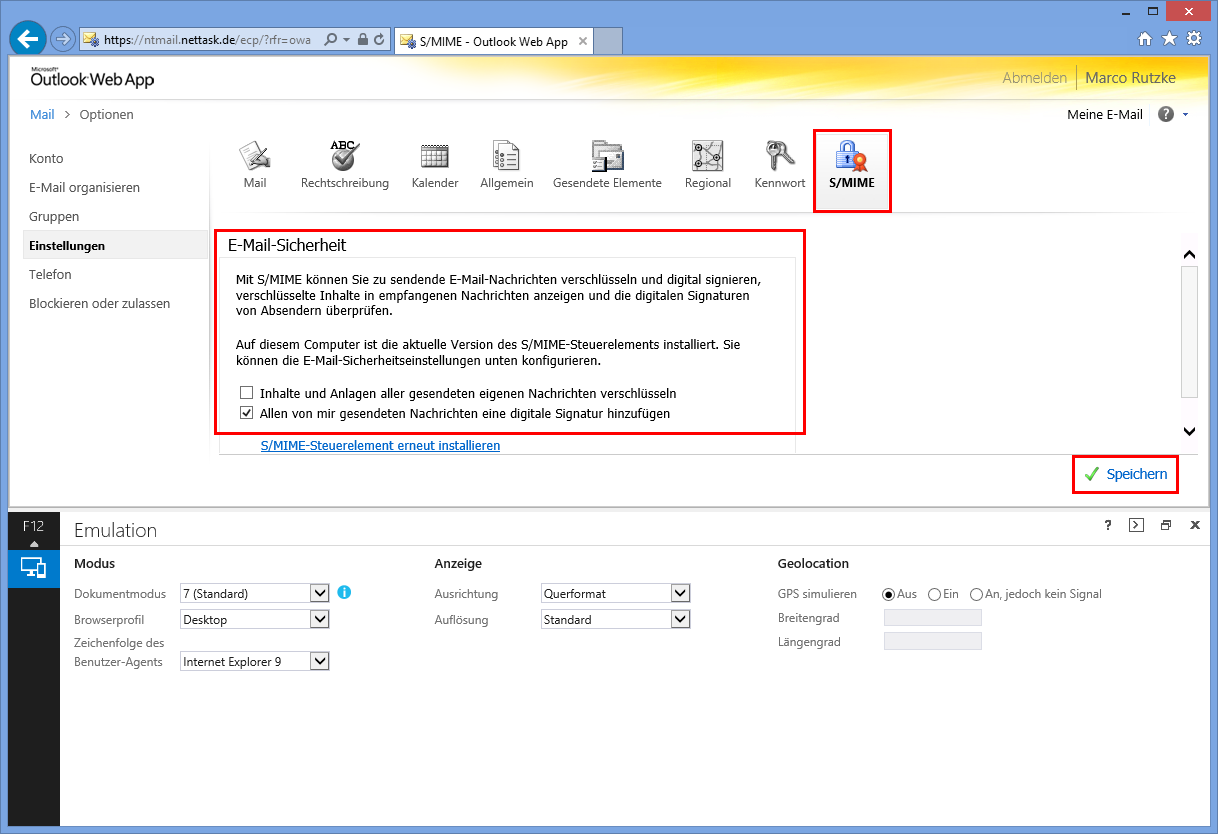Click the Breitengrad input field
The height and width of the screenshot is (834, 1218).
point(933,618)
